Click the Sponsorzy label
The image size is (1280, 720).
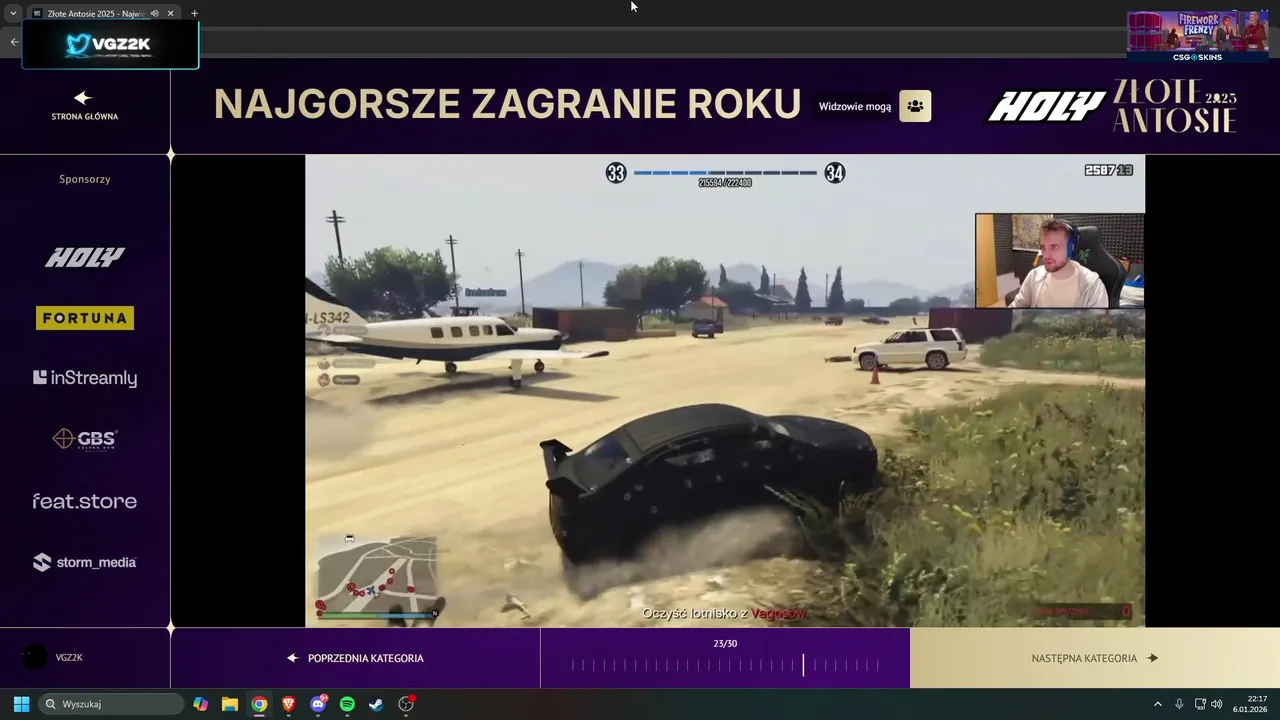pyautogui.click(x=85, y=179)
